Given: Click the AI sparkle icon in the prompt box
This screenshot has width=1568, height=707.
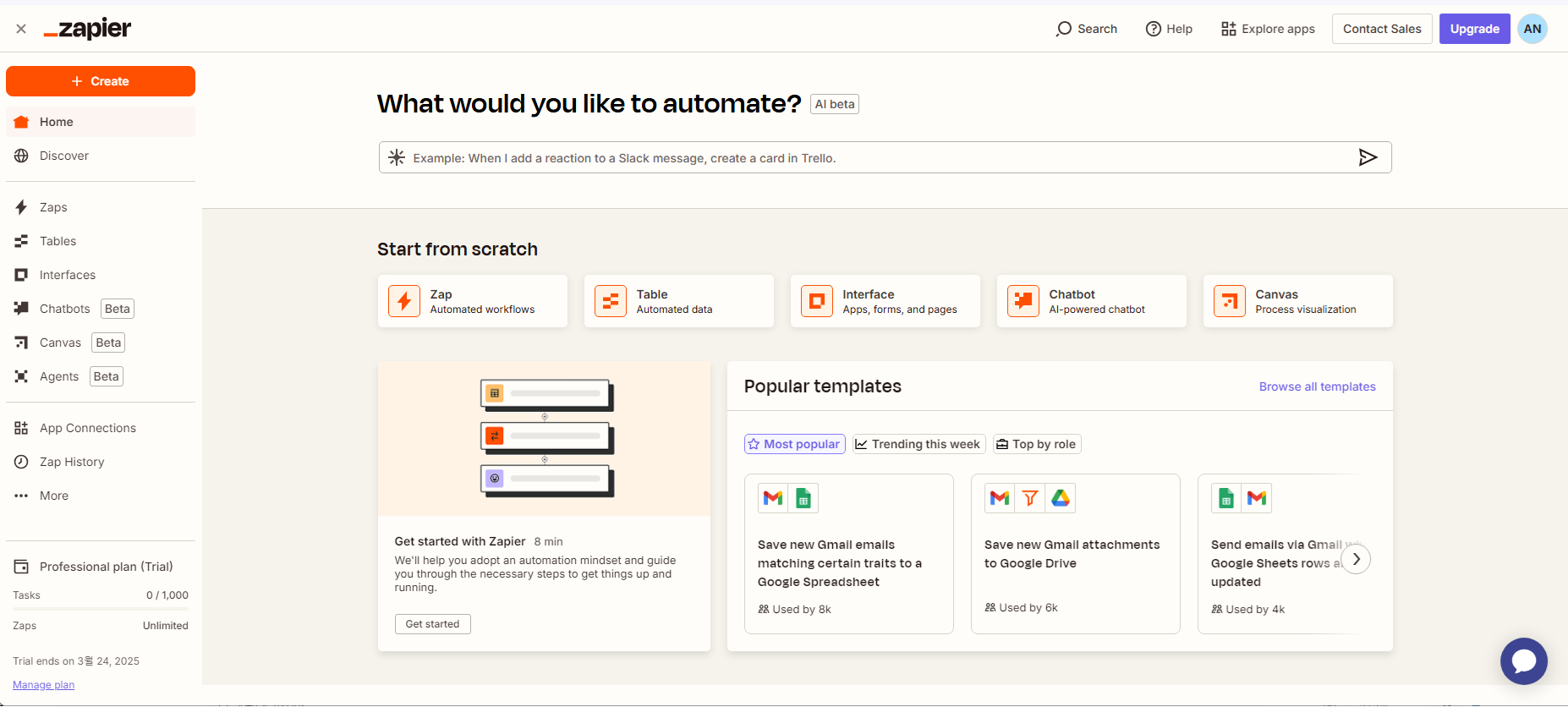Looking at the screenshot, I should click(x=397, y=157).
